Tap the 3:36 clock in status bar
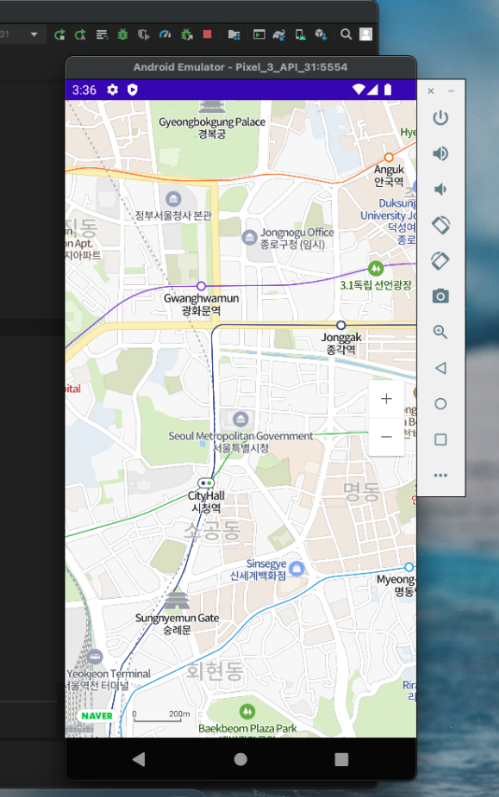Image resolution: width=499 pixels, height=797 pixels. (84, 90)
